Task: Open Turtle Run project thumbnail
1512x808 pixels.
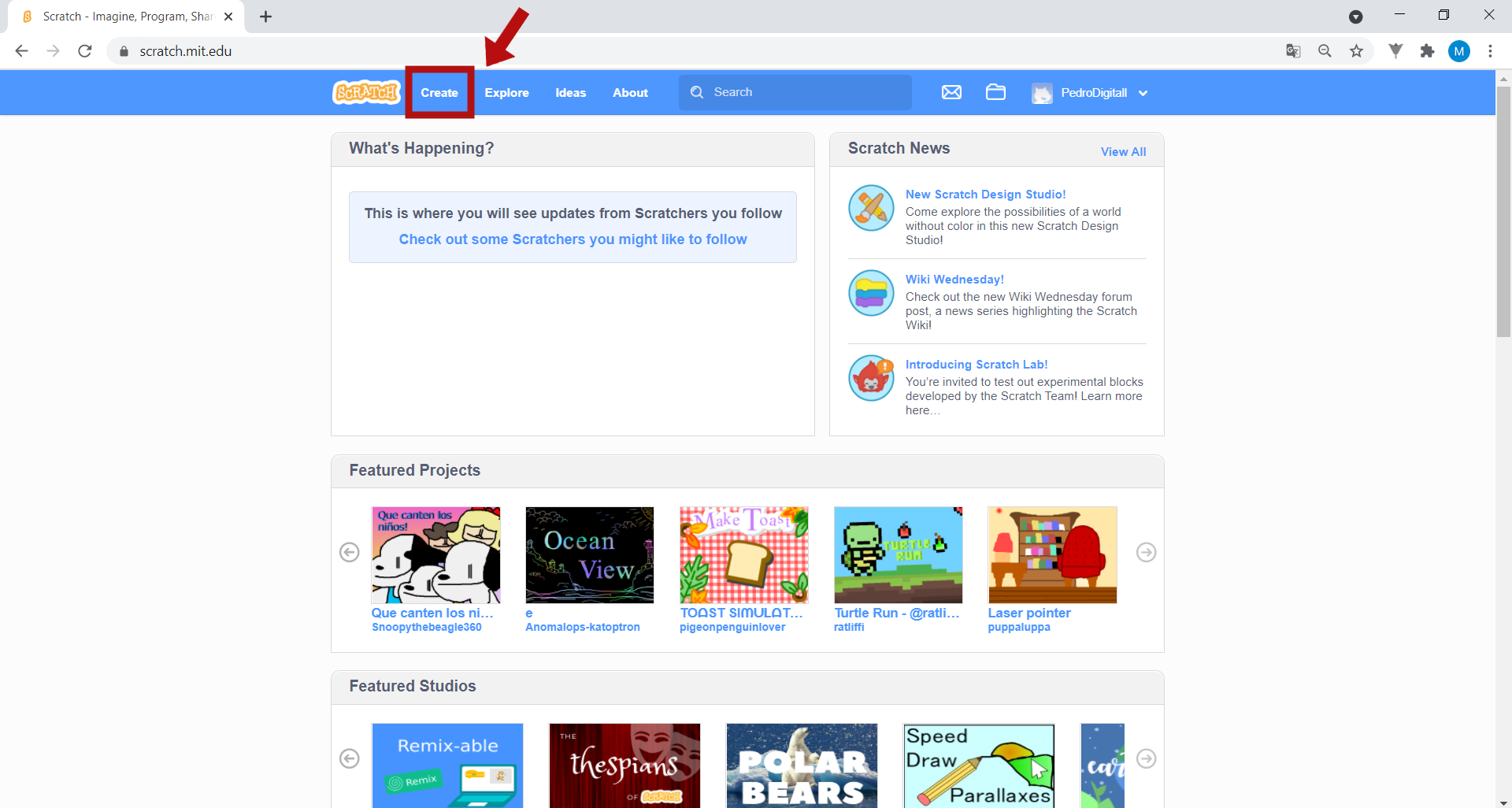Action: click(x=898, y=555)
